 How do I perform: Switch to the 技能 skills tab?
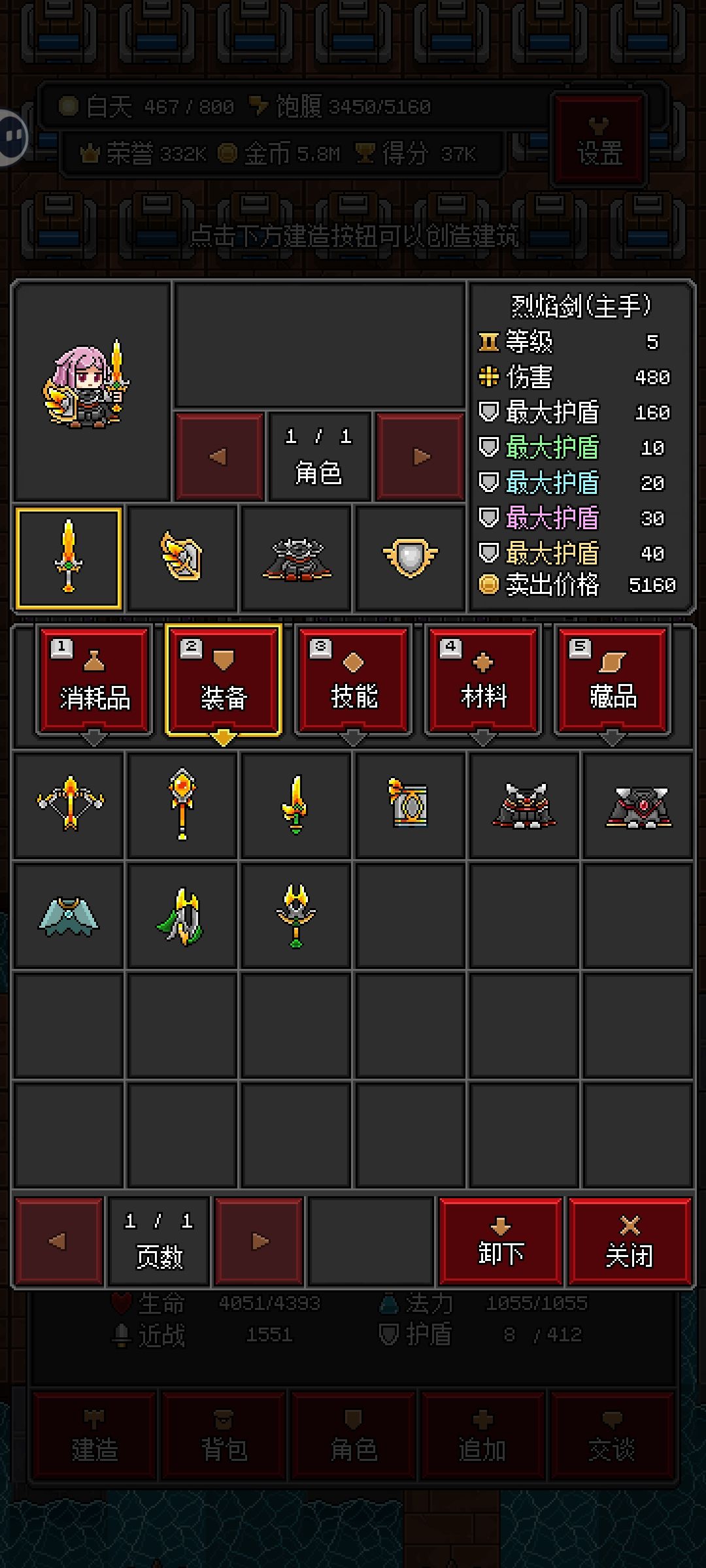[354, 679]
